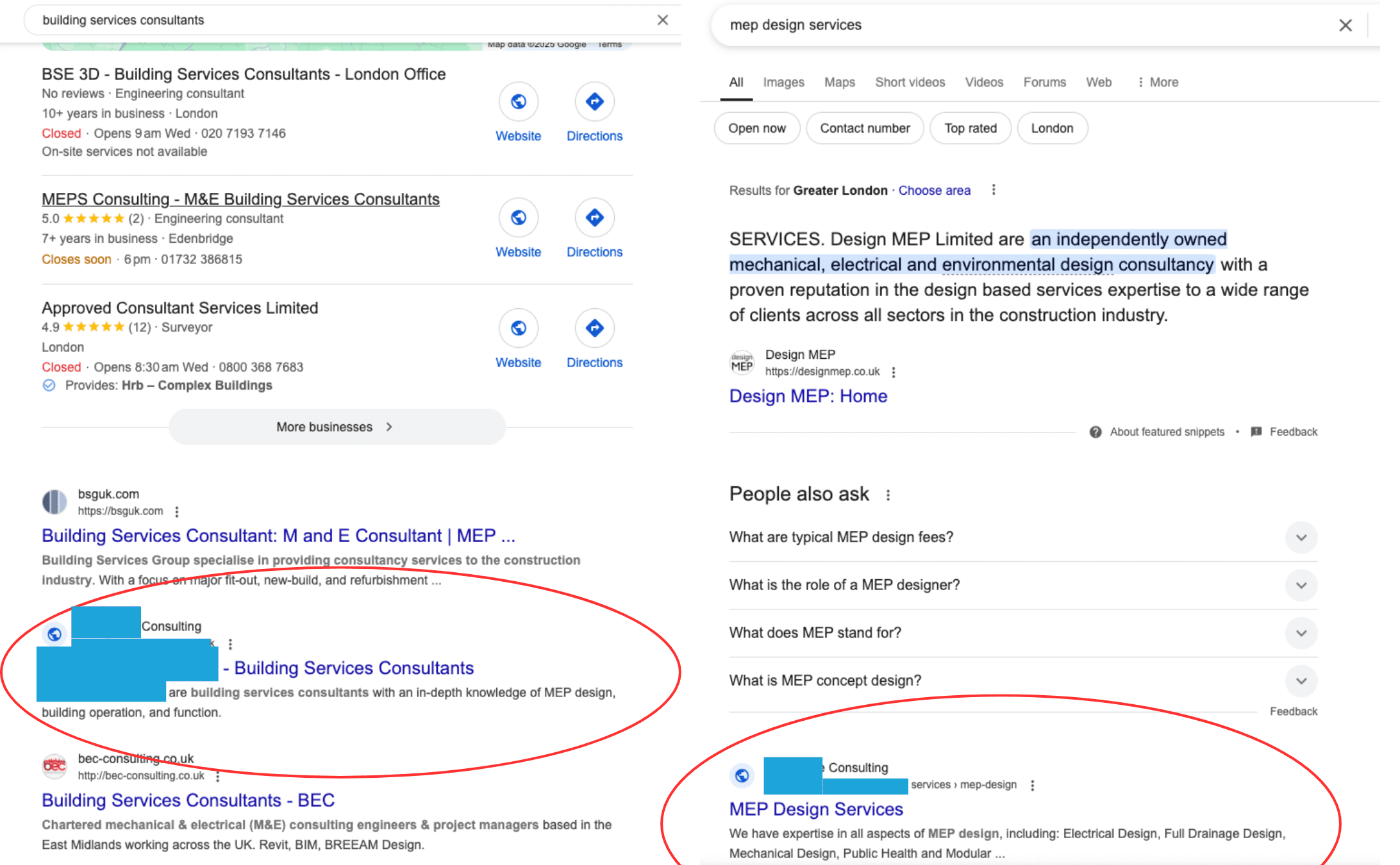Image resolution: width=1400 pixels, height=865 pixels.
Task: Click in the building services consultants search field
Action: click(321, 21)
